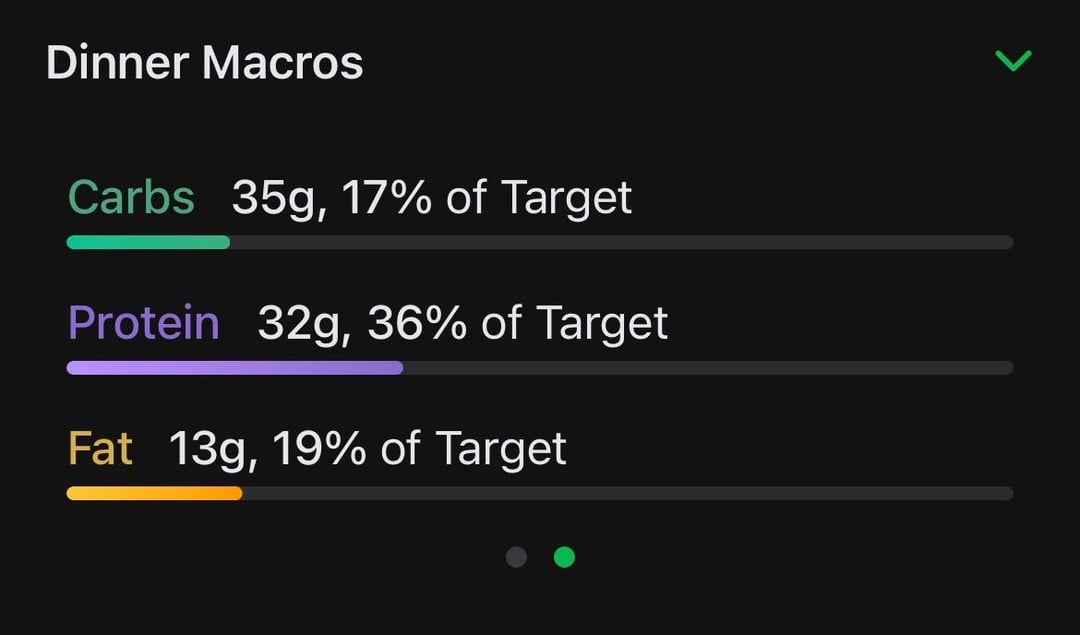Tap the green Carbs label
1080x635 pixels.
(131, 197)
